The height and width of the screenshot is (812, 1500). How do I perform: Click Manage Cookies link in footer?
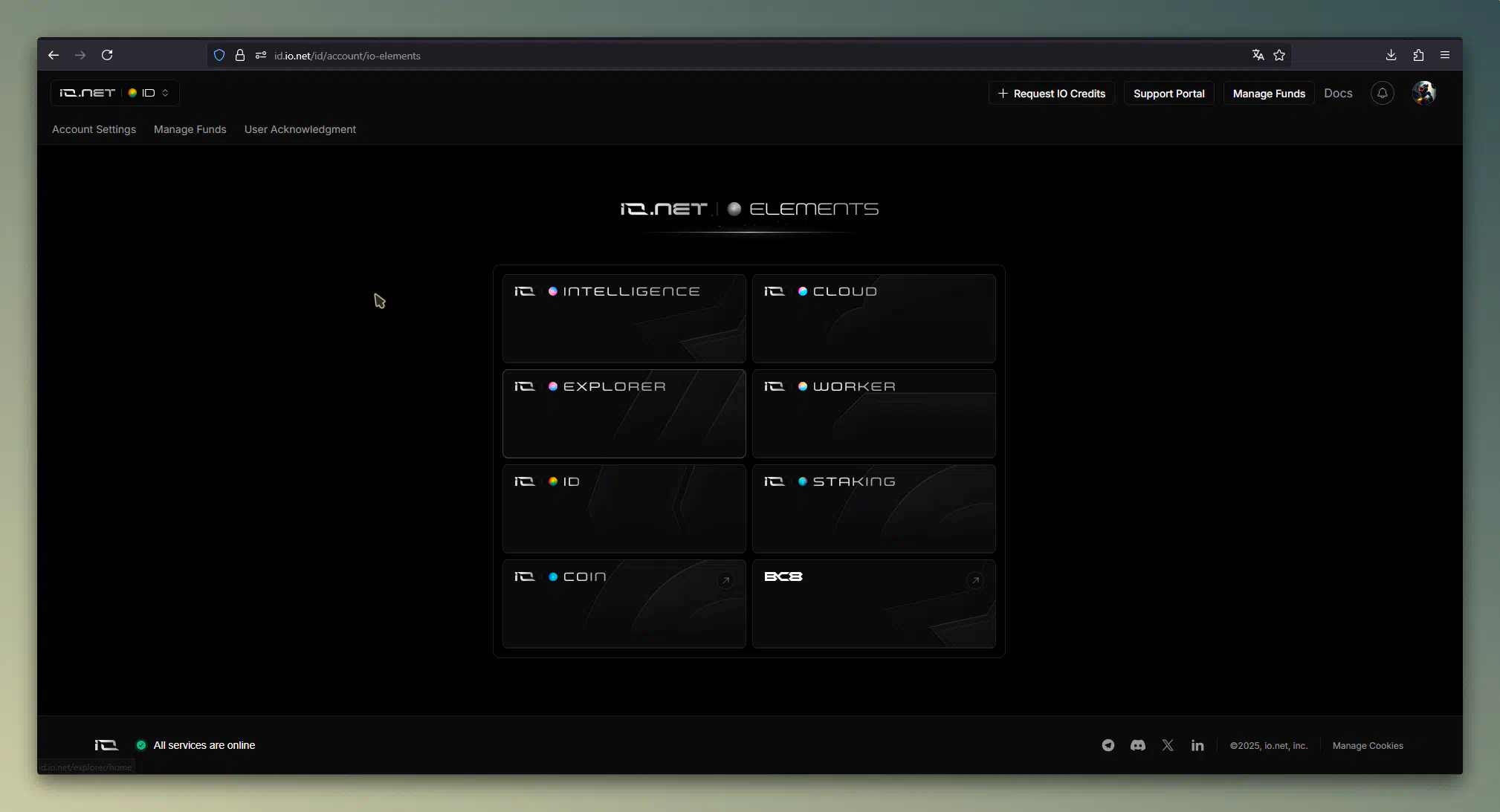coord(1368,746)
